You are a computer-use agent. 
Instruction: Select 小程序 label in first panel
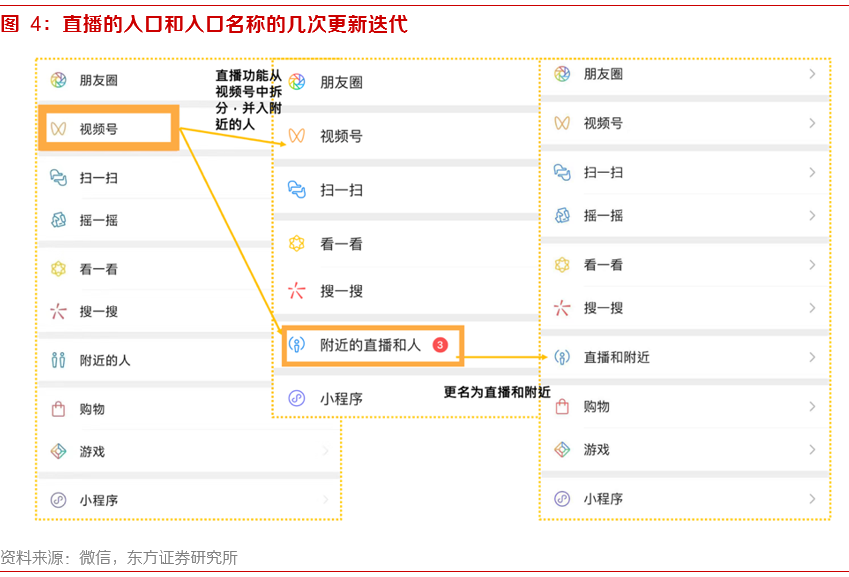[x=99, y=500]
